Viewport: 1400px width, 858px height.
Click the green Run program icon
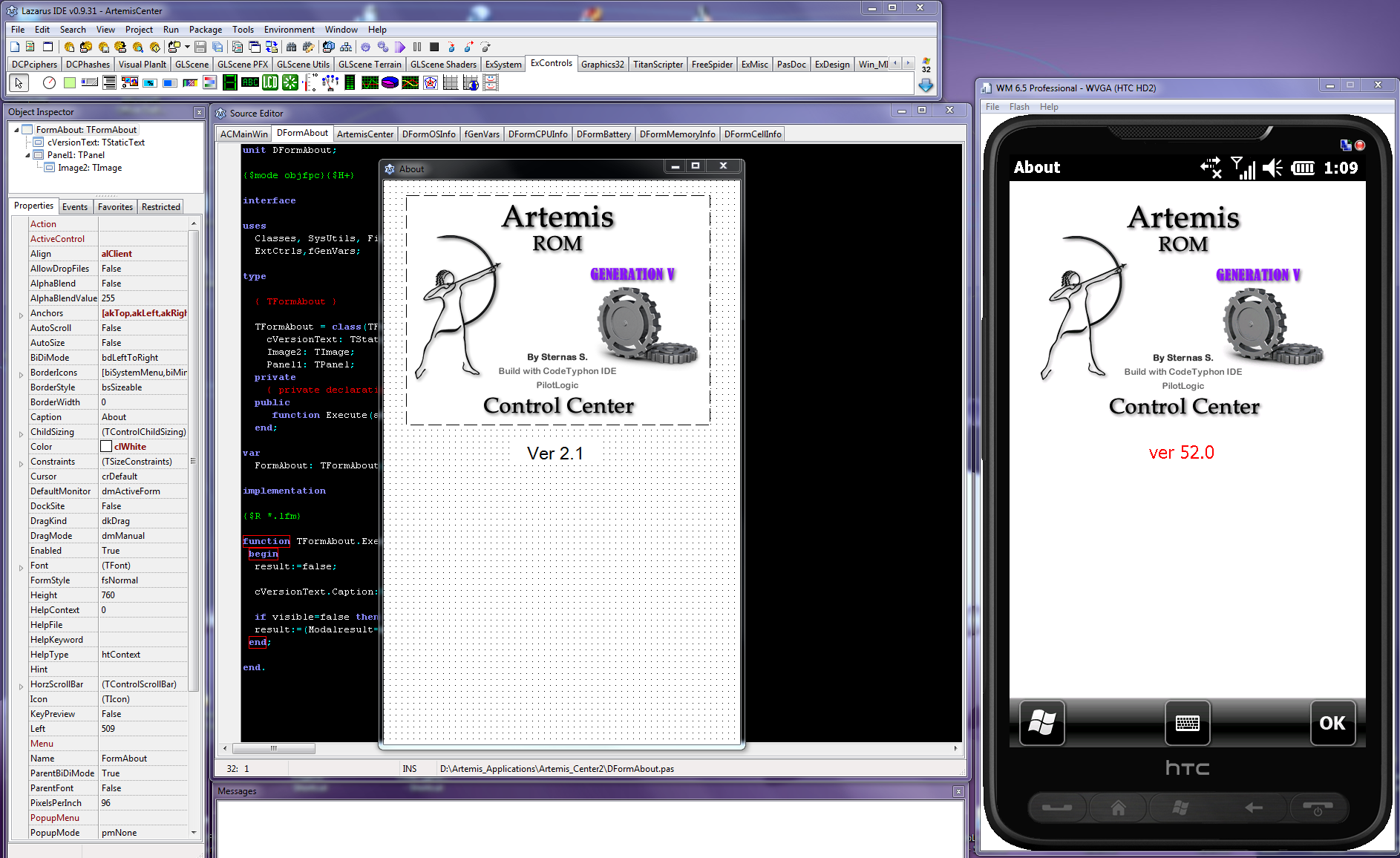400,47
